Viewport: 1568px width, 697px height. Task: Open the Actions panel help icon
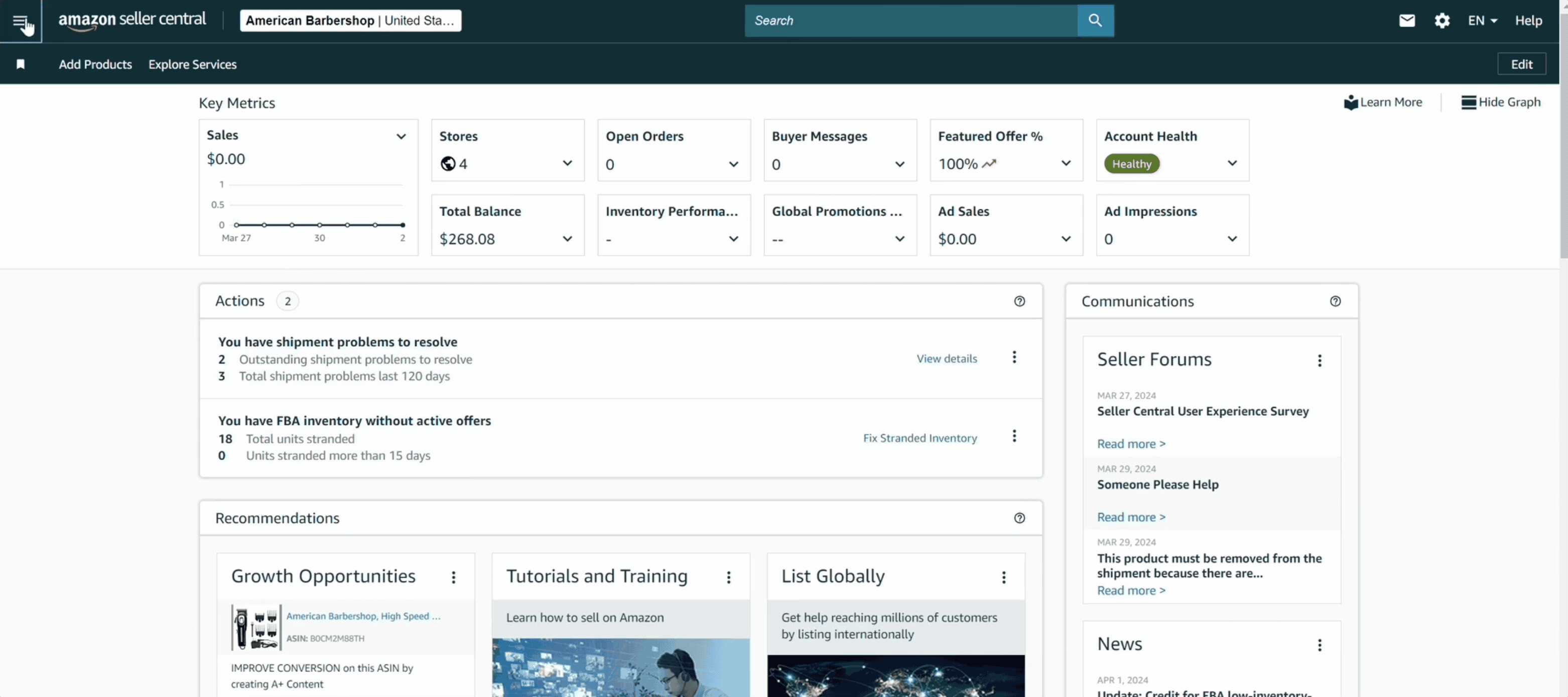1019,301
